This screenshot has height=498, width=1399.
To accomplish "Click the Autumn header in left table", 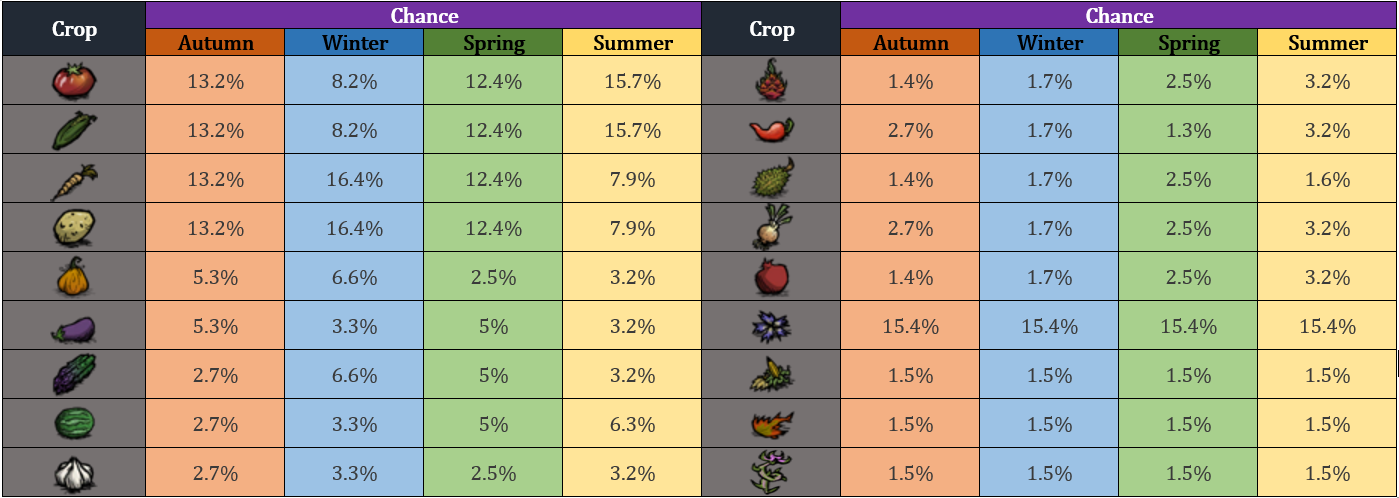I will (215, 43).
